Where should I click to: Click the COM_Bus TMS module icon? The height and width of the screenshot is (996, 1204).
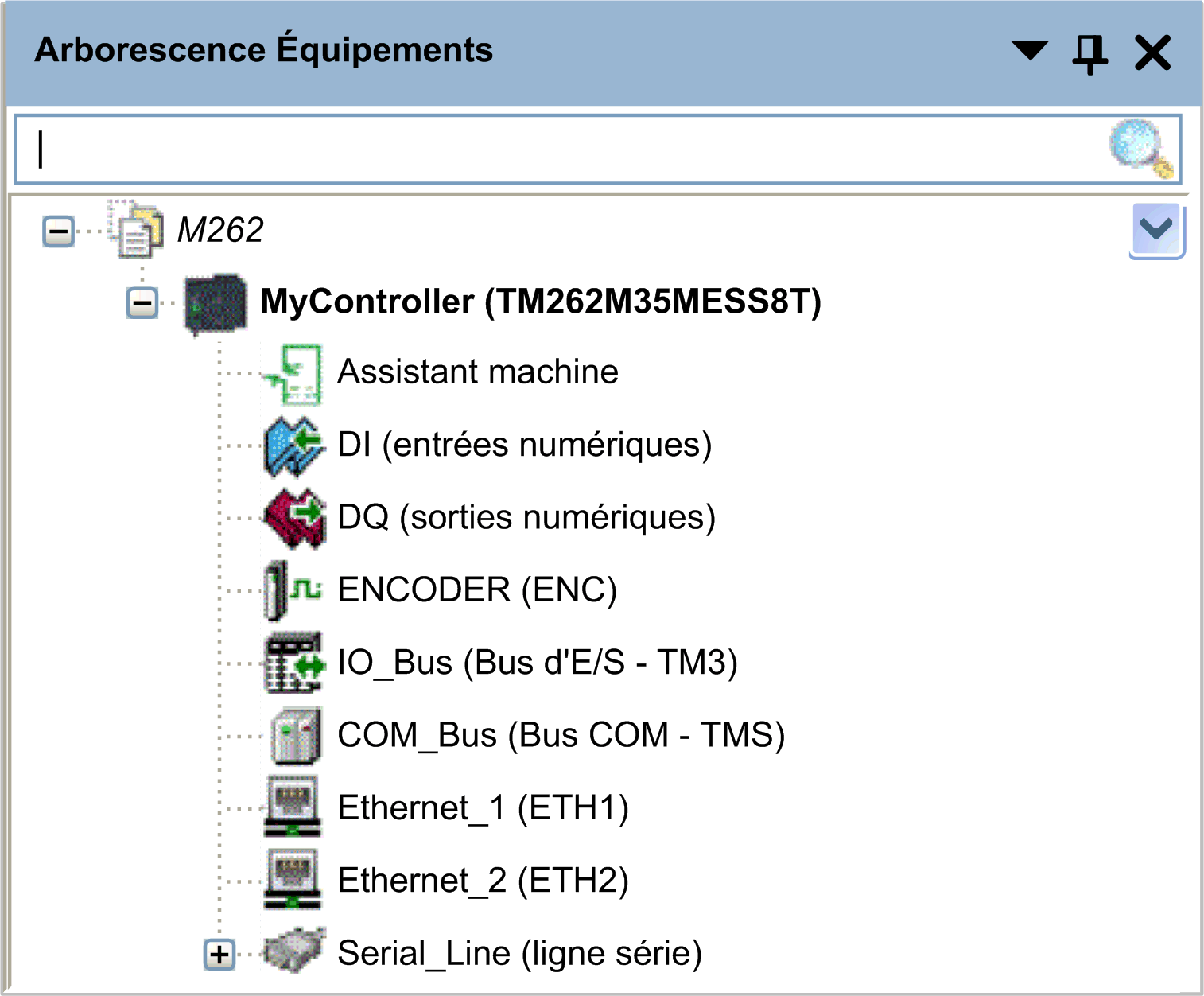pyautogui.click(x=295, y=736)
